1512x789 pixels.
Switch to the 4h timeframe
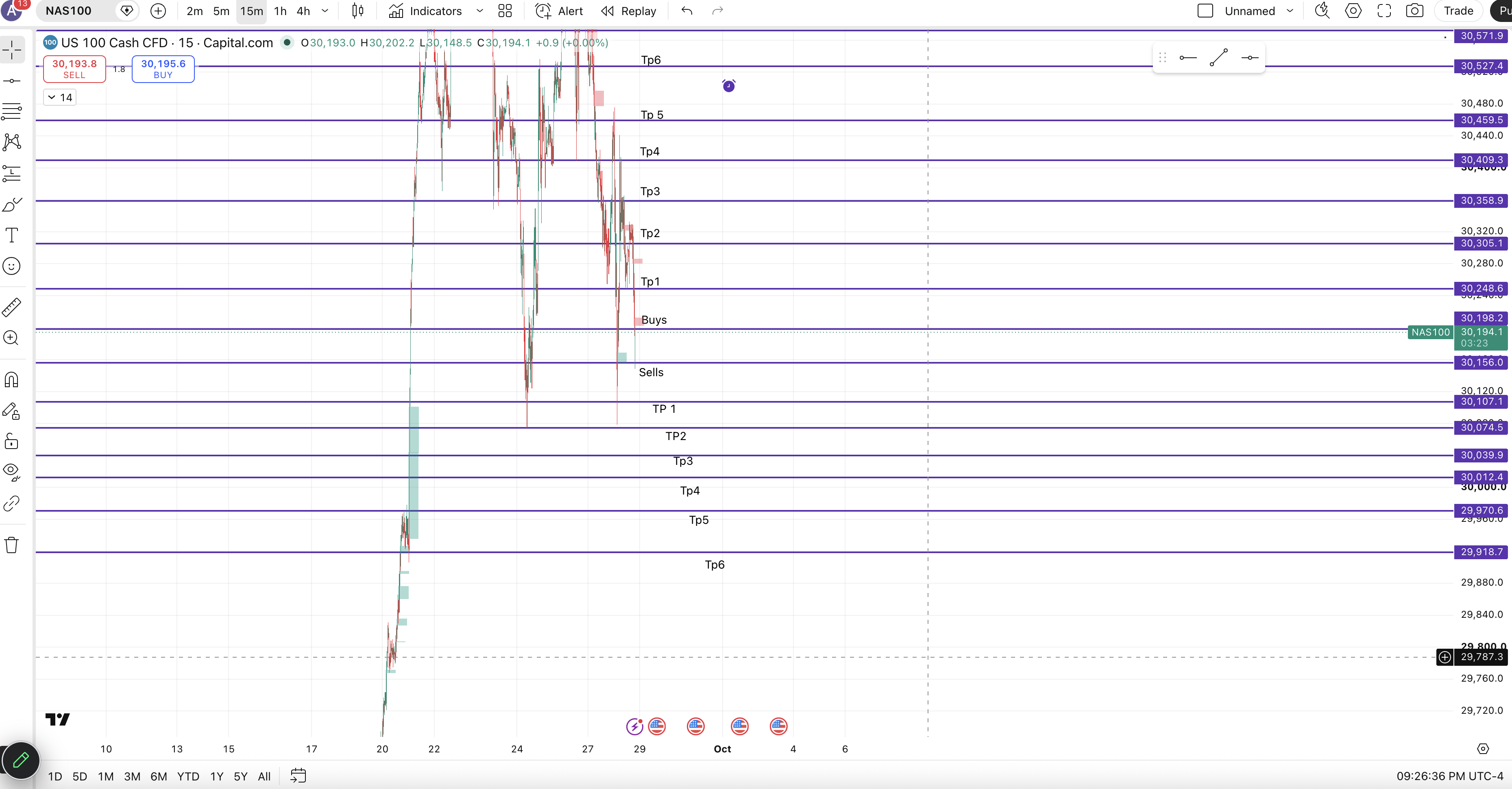pyautogui.click(x=303, y=11)
